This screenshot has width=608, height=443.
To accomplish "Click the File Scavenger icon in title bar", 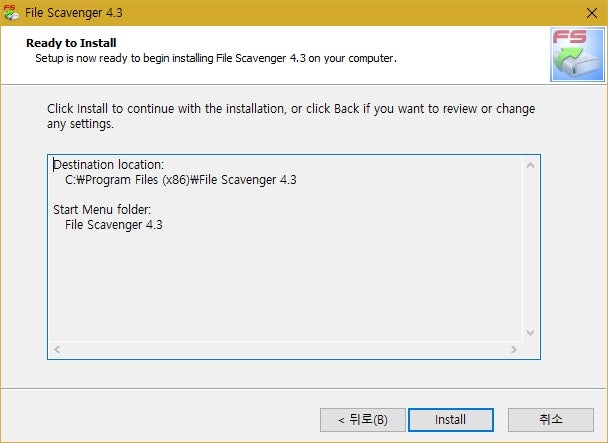I will 11,13.
